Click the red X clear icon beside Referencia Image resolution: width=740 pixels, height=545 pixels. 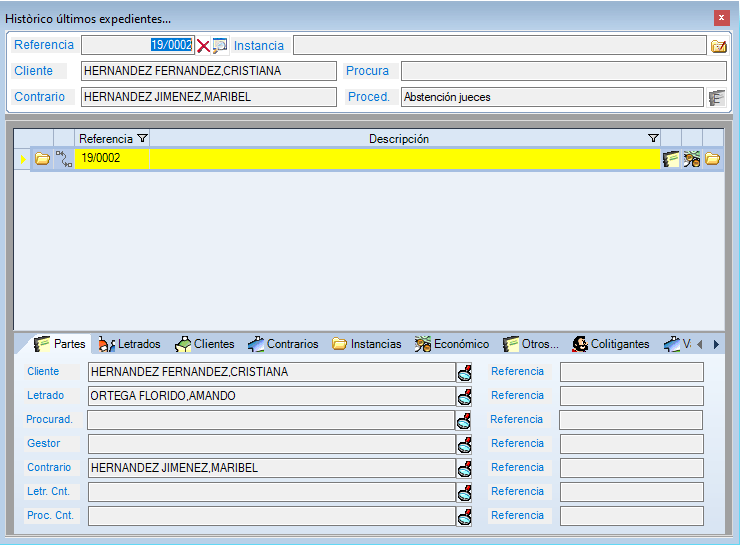(203, 45)
